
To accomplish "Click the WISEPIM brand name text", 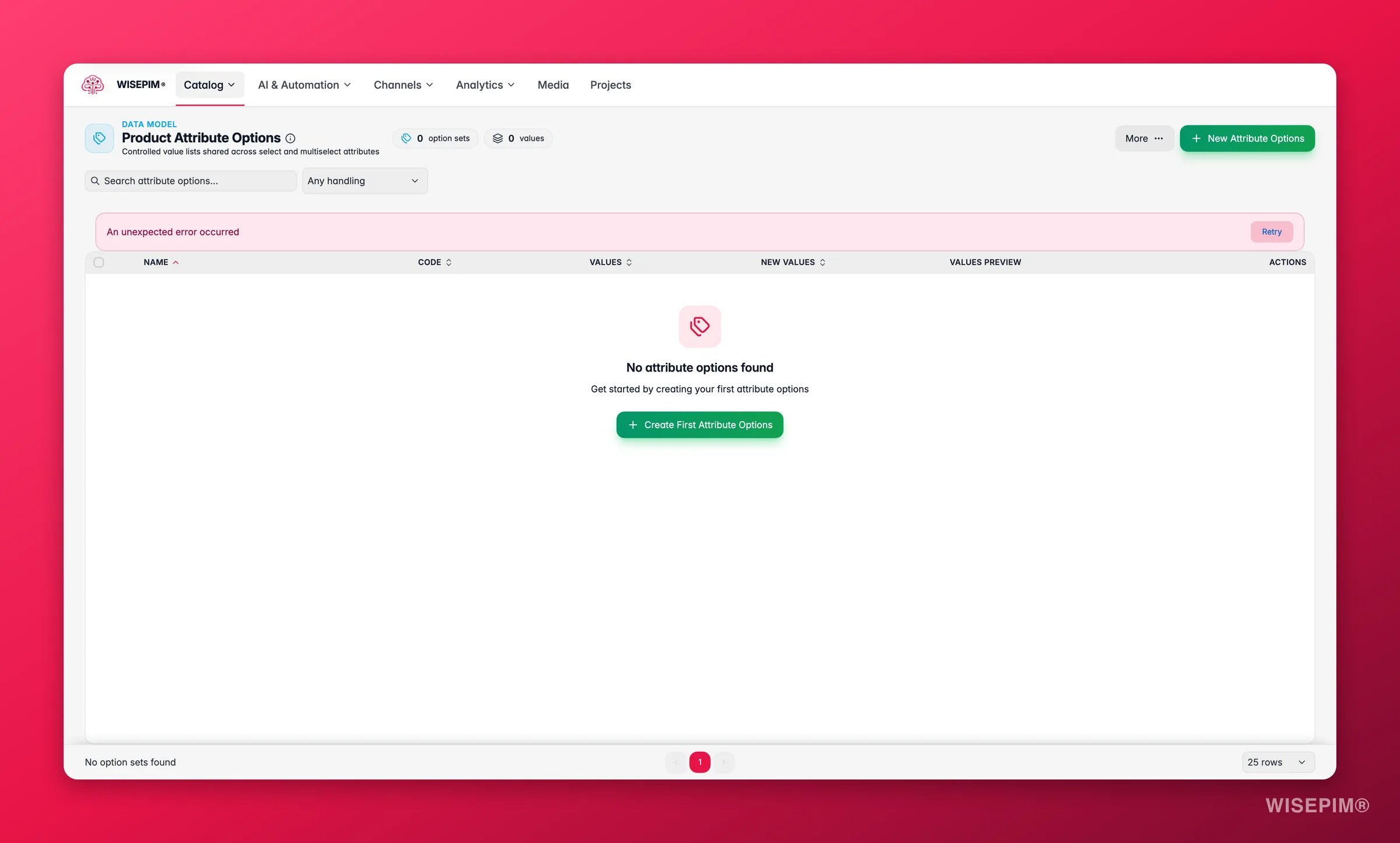I will point(141,85).
